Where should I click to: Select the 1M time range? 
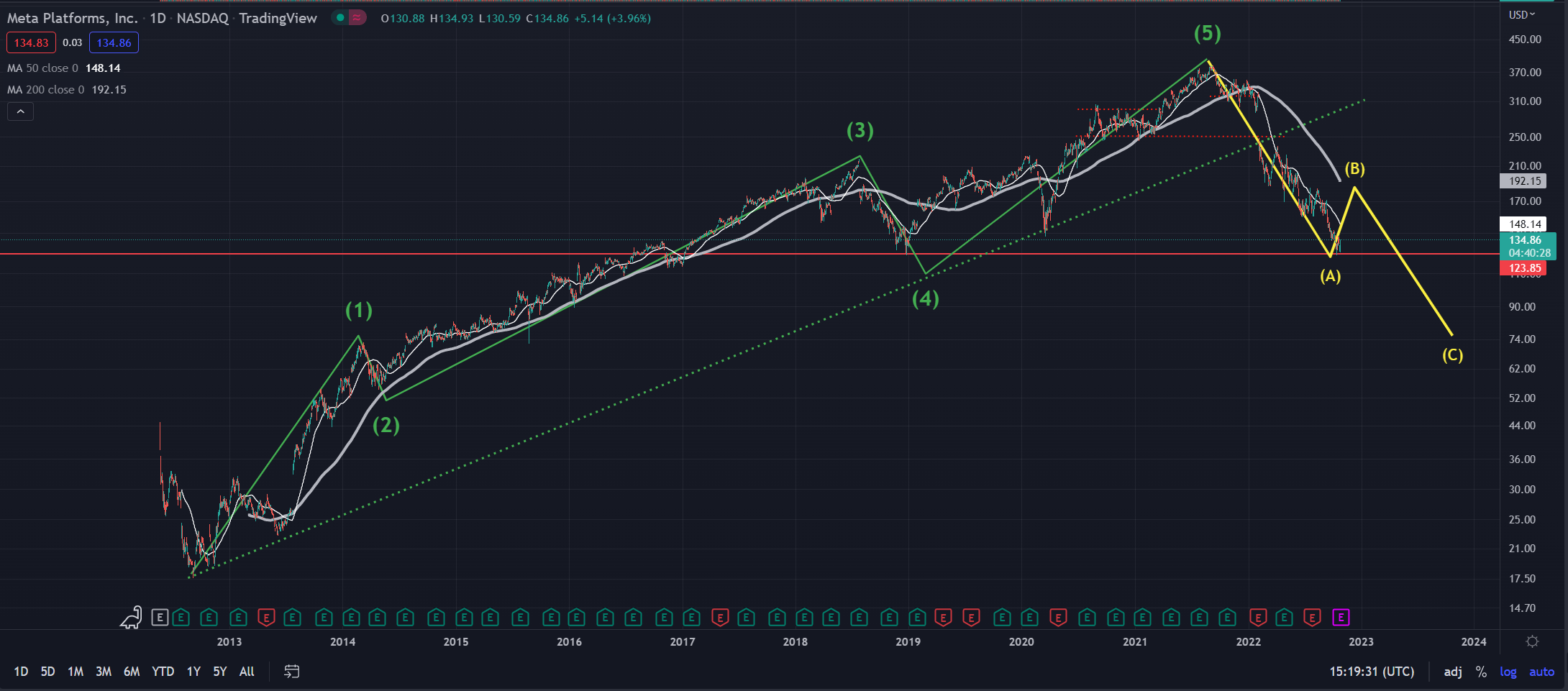76,672
